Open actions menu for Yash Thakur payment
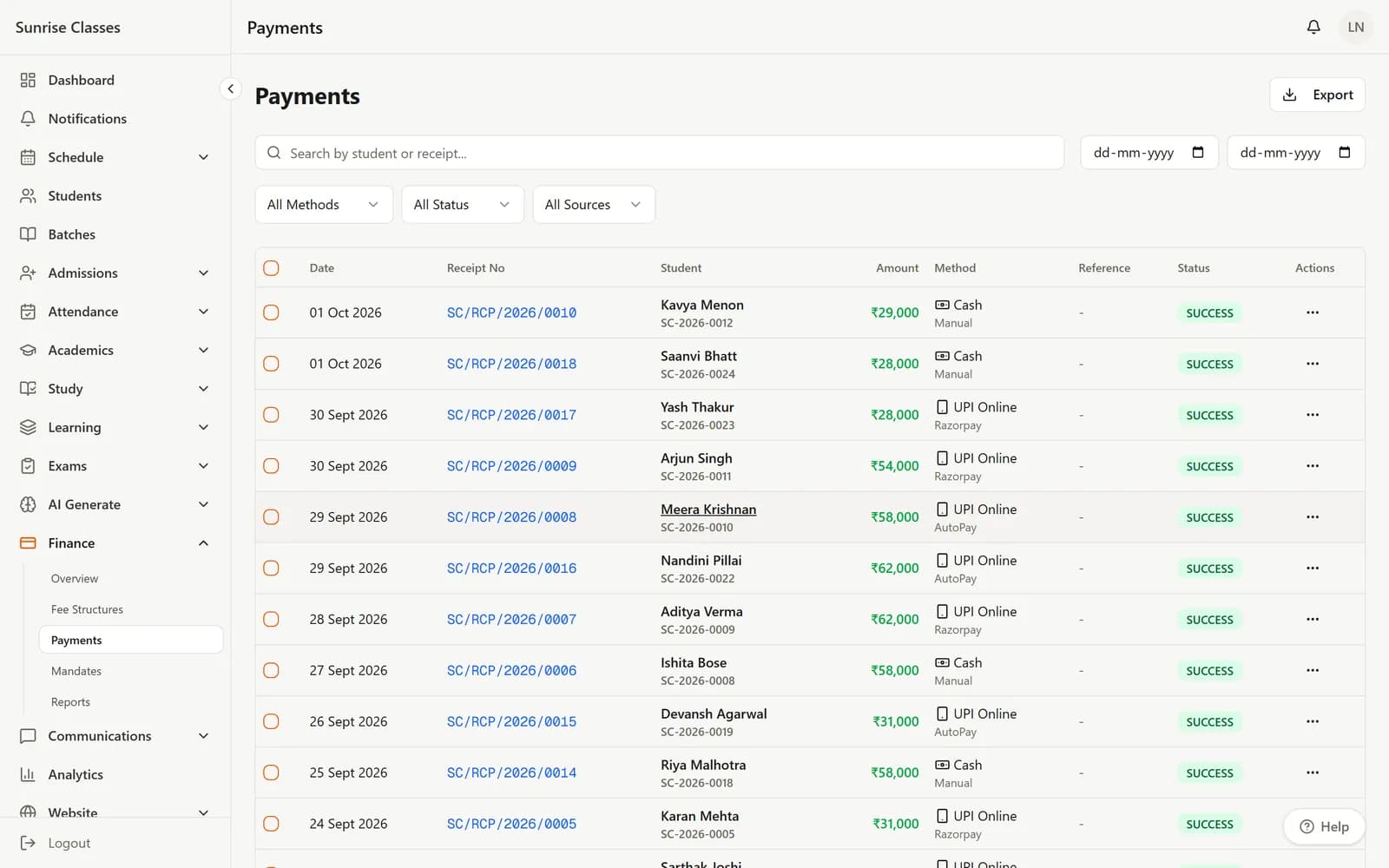The height and width of the screenshot is (868, 1389). [x=1312, y=415]
